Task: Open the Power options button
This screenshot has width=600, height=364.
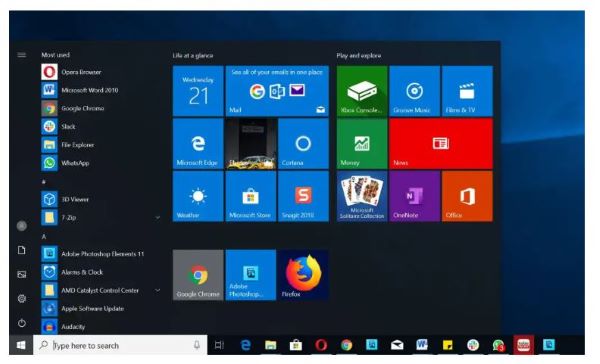Action: click(22, 323)
